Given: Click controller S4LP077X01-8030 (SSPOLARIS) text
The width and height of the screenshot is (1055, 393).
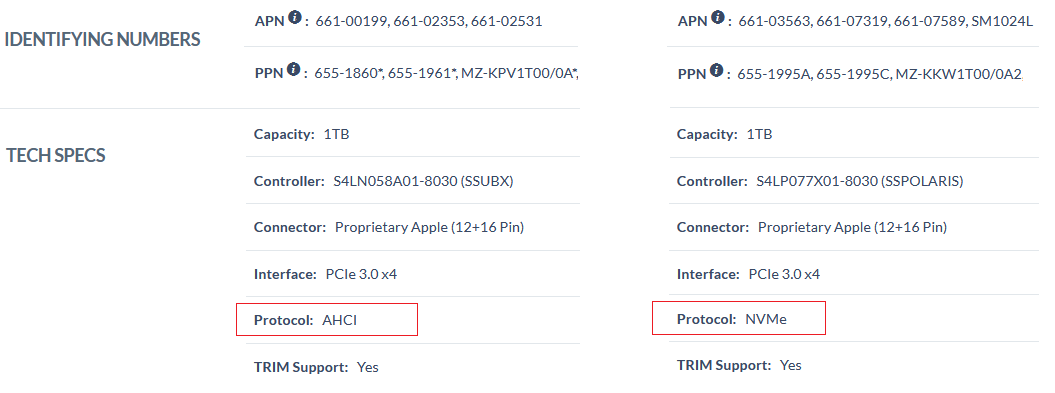Looking at the screenshot, I should pyautogui.click(x=860, y=182).
